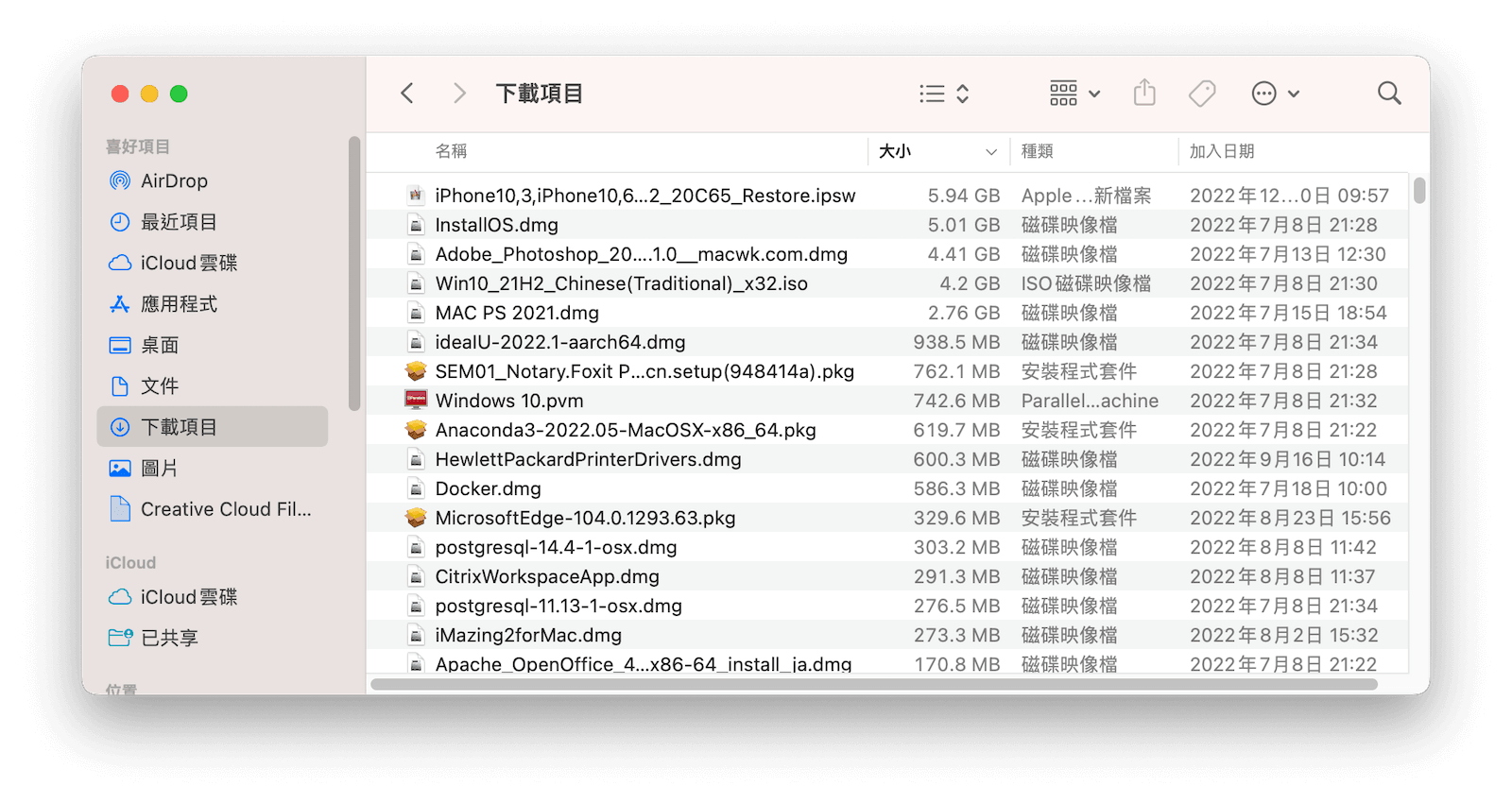
Task: Click the date 2022年8月23日 15:56
Action: (x=1290, y=518)
